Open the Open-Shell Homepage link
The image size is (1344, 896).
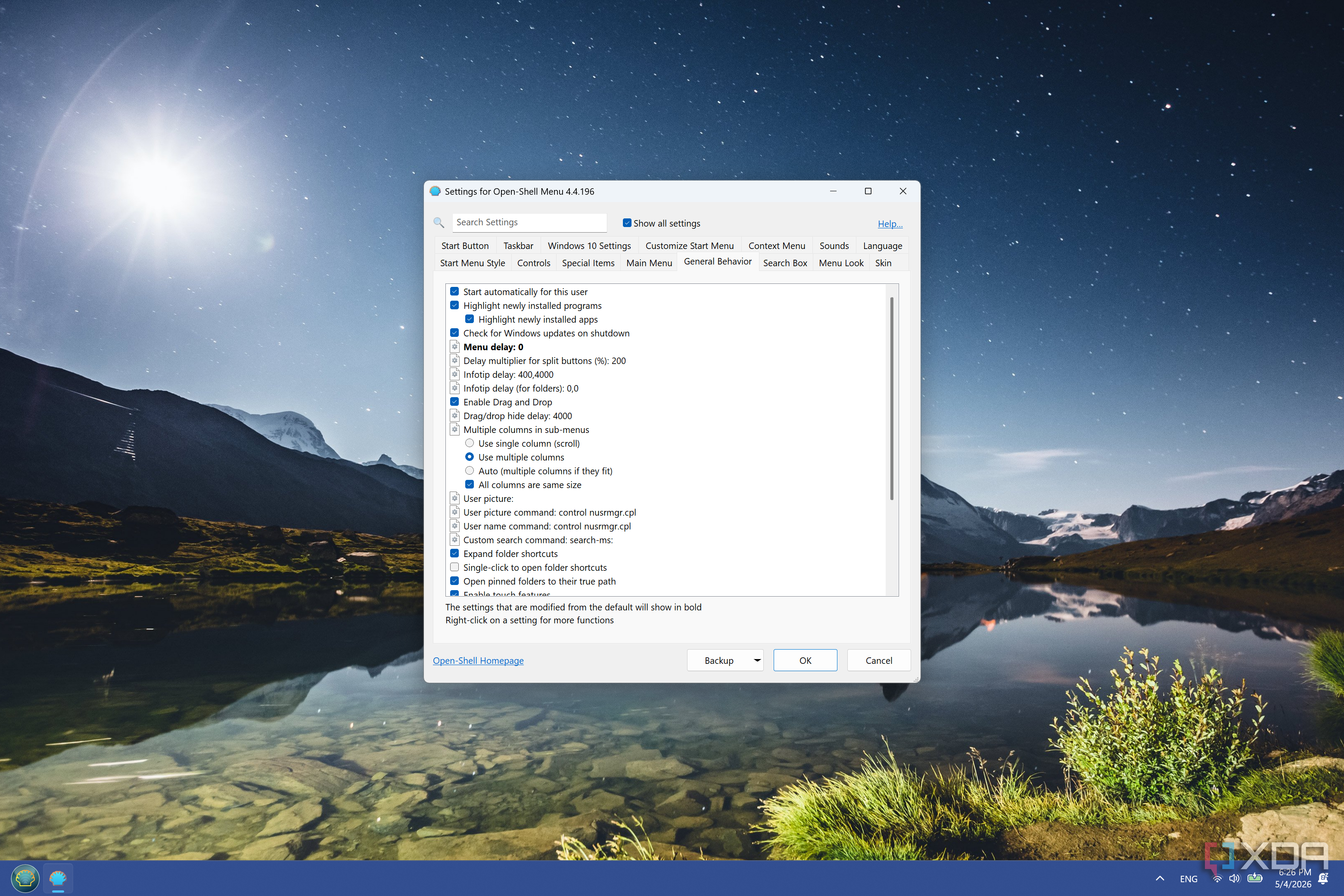pos(478,660)
